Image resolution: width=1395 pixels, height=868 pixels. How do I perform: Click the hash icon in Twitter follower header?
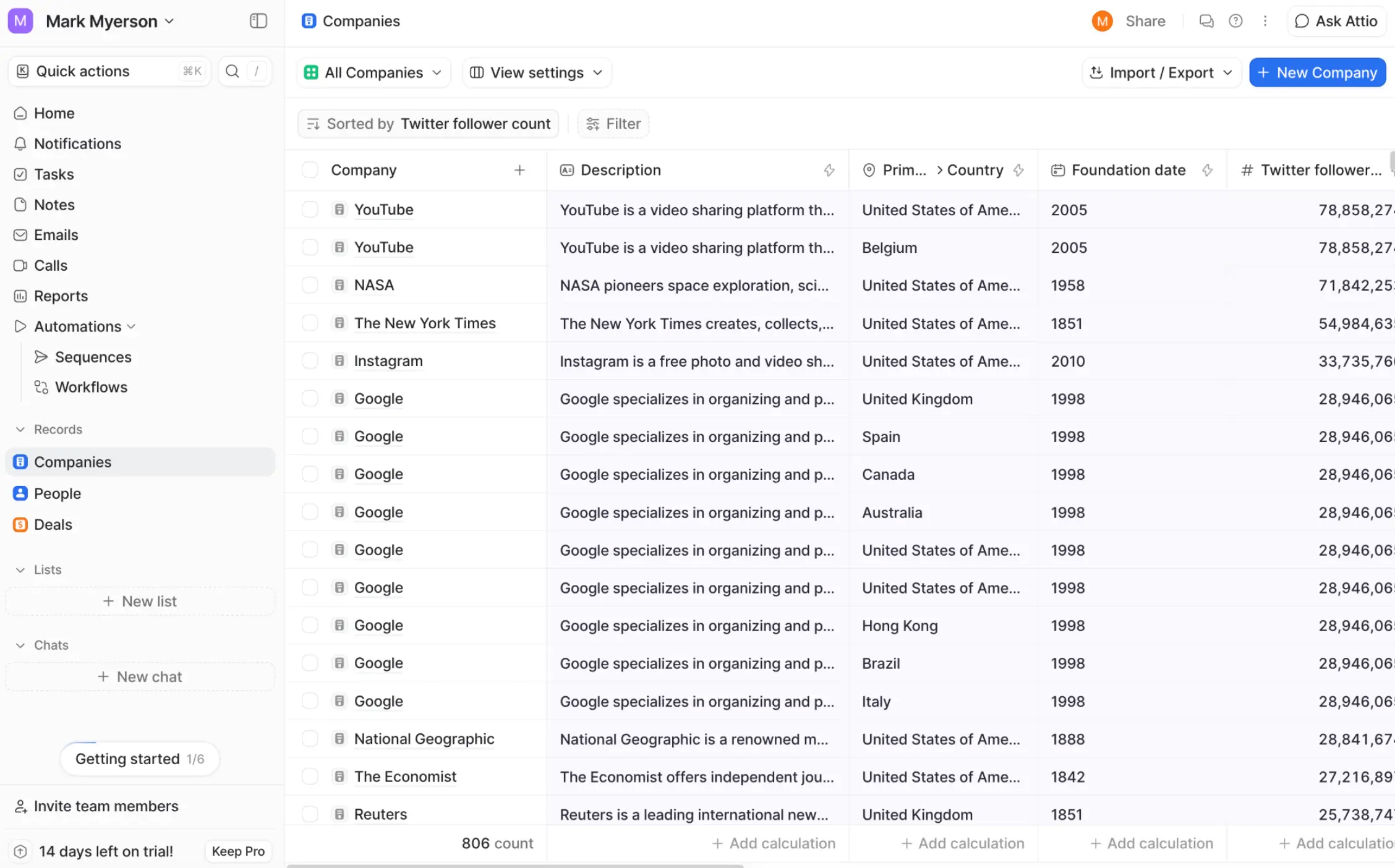point(1247,170)
